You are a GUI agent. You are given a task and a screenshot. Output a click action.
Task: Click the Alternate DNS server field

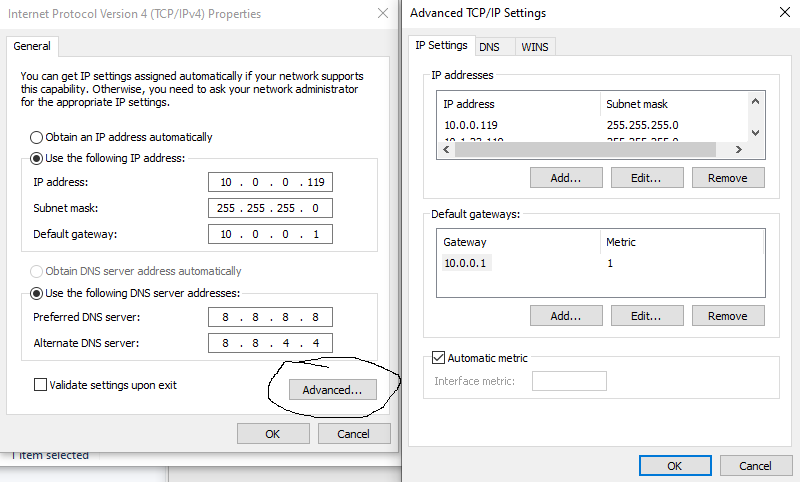270,343
